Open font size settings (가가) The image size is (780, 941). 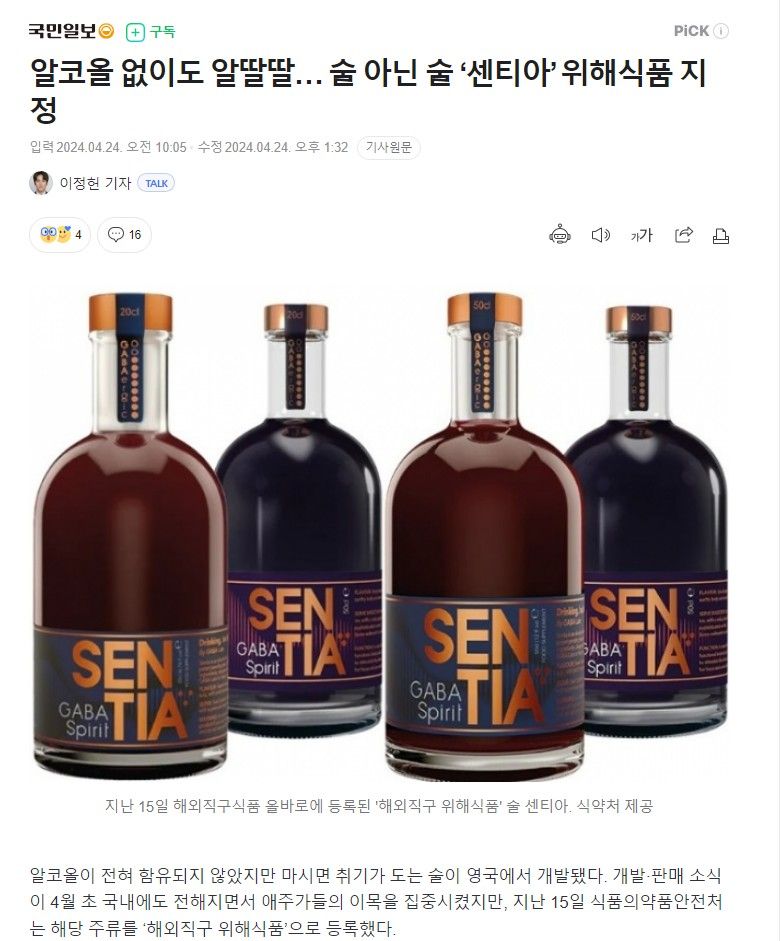(641, 235)
